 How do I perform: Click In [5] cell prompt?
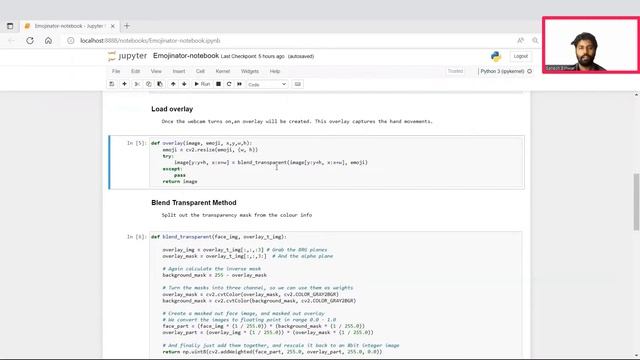(136, 143)
